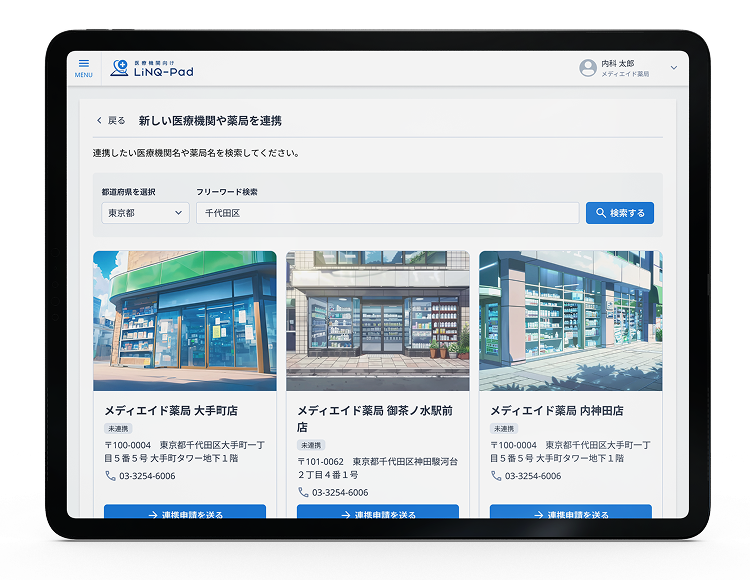Click the 大手町店 pharmacy photo
Screen dimensions: 750x581
click(x=185, y=320)
